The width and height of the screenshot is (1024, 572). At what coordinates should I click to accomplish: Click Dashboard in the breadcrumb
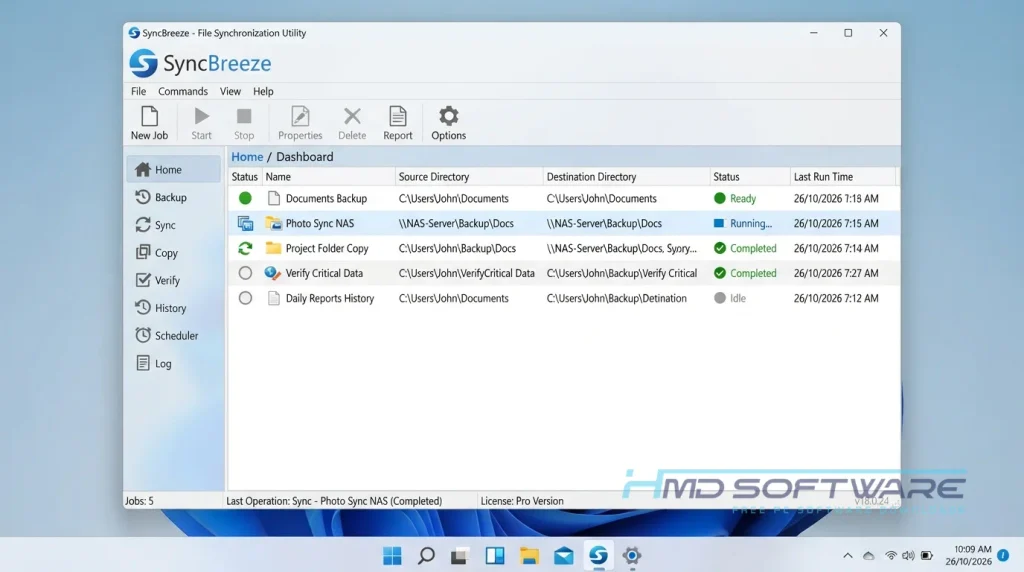pyautogui.click(x=304, y=157)
